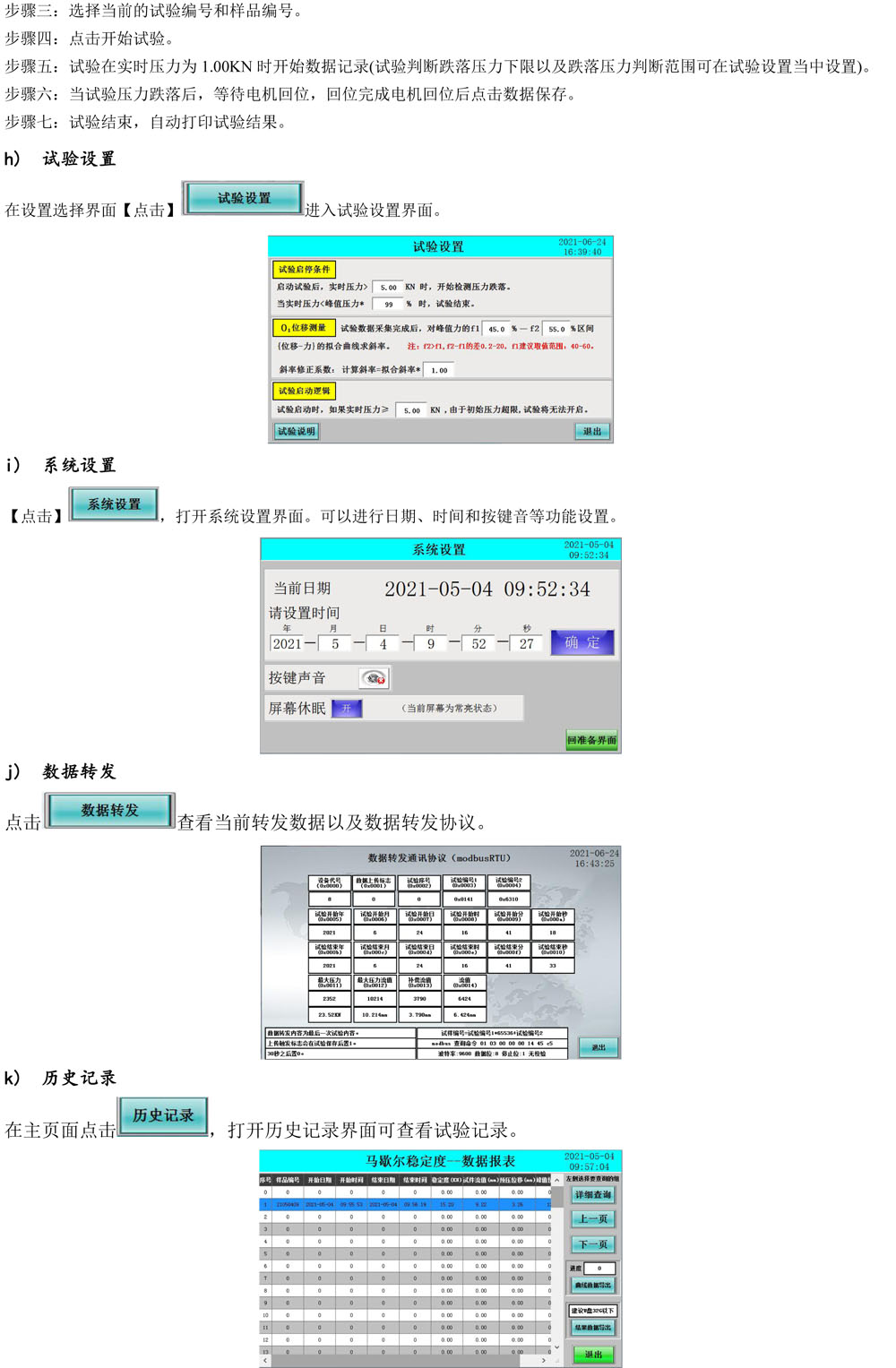Edit the 5.00 KN start-logic pressure limit field
896x1368 pixels.
click(x=410, y=410)
